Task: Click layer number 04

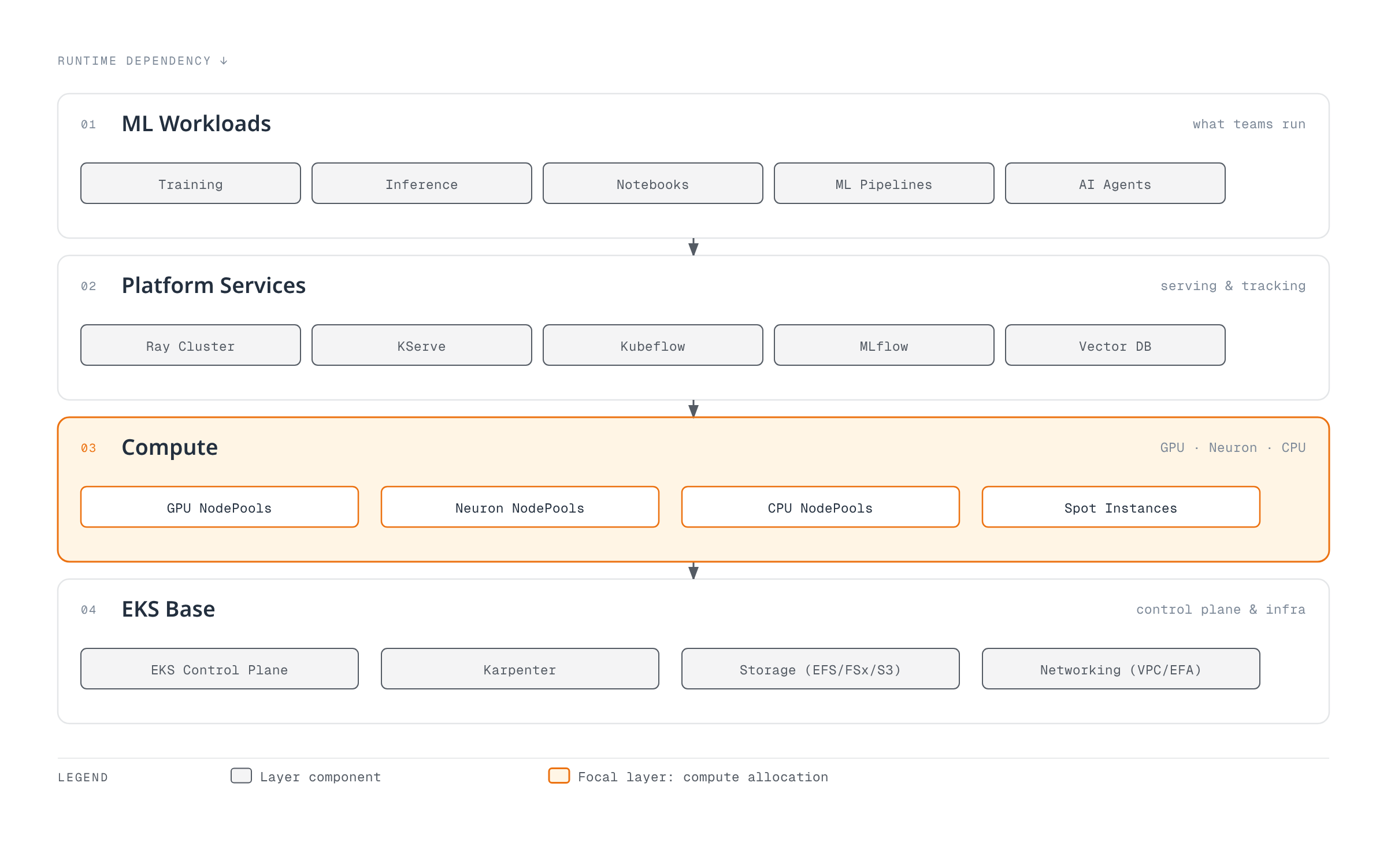Action: pyautogui.click(x=88, y=610)
